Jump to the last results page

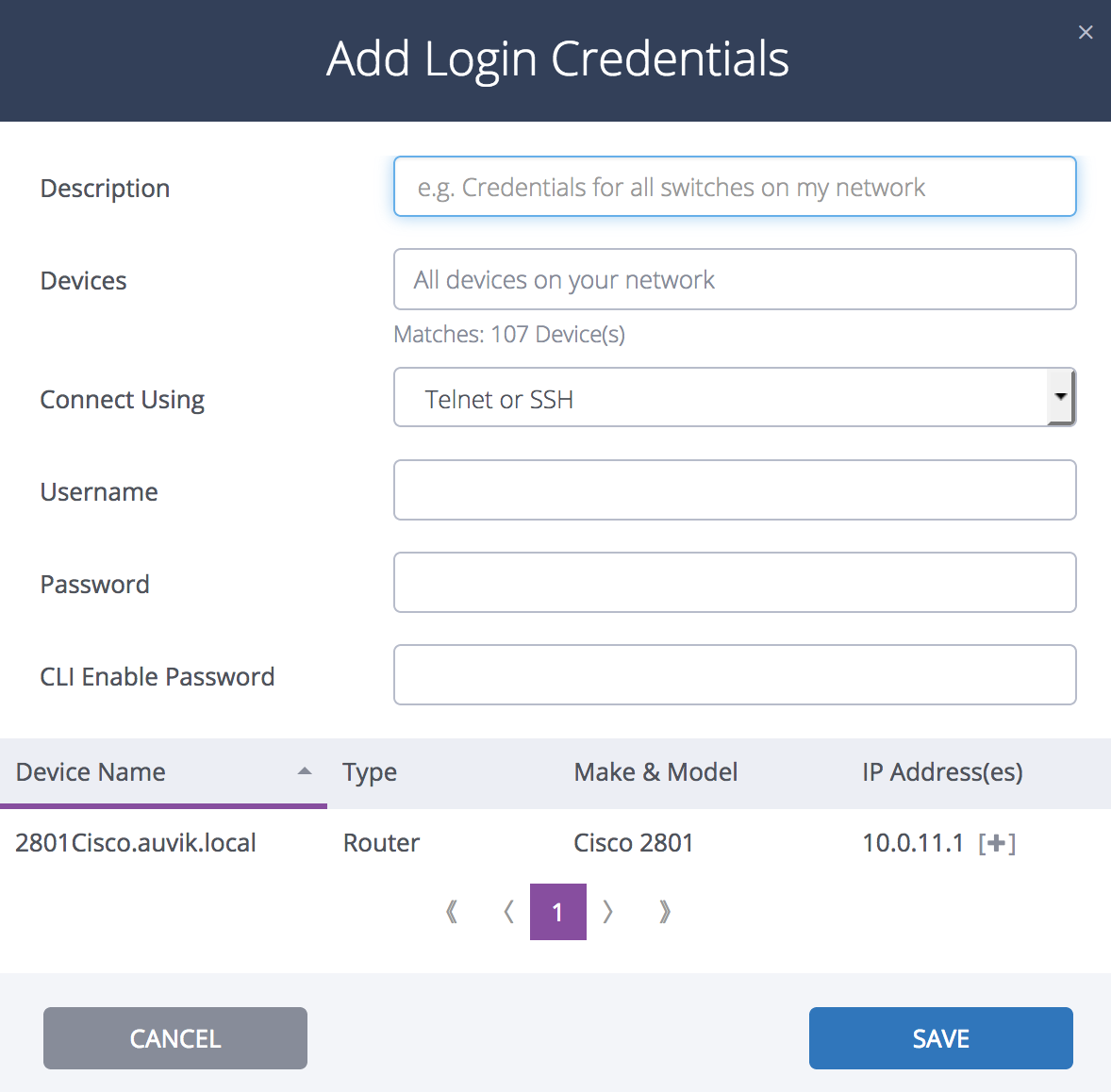coord(665,912)
